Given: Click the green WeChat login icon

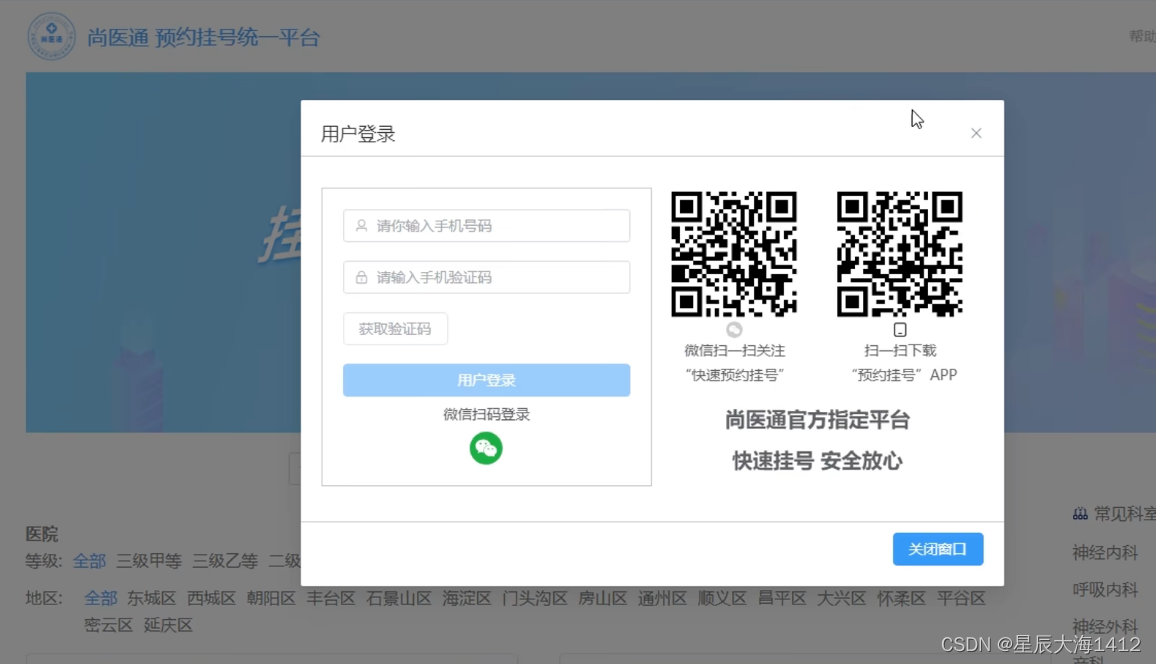Looking at the screenshot, I should click(x=486, y=448).
